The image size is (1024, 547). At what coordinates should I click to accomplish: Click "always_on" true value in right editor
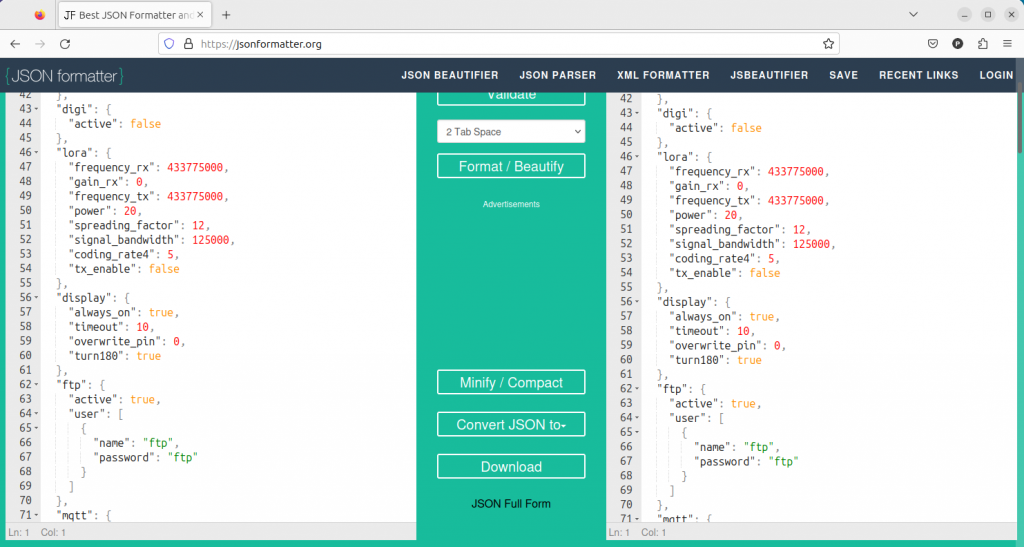click(761, 317)
